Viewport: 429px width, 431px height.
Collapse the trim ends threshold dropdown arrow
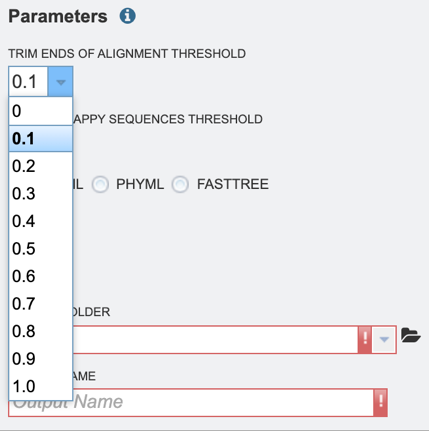[x=60, y=82]
